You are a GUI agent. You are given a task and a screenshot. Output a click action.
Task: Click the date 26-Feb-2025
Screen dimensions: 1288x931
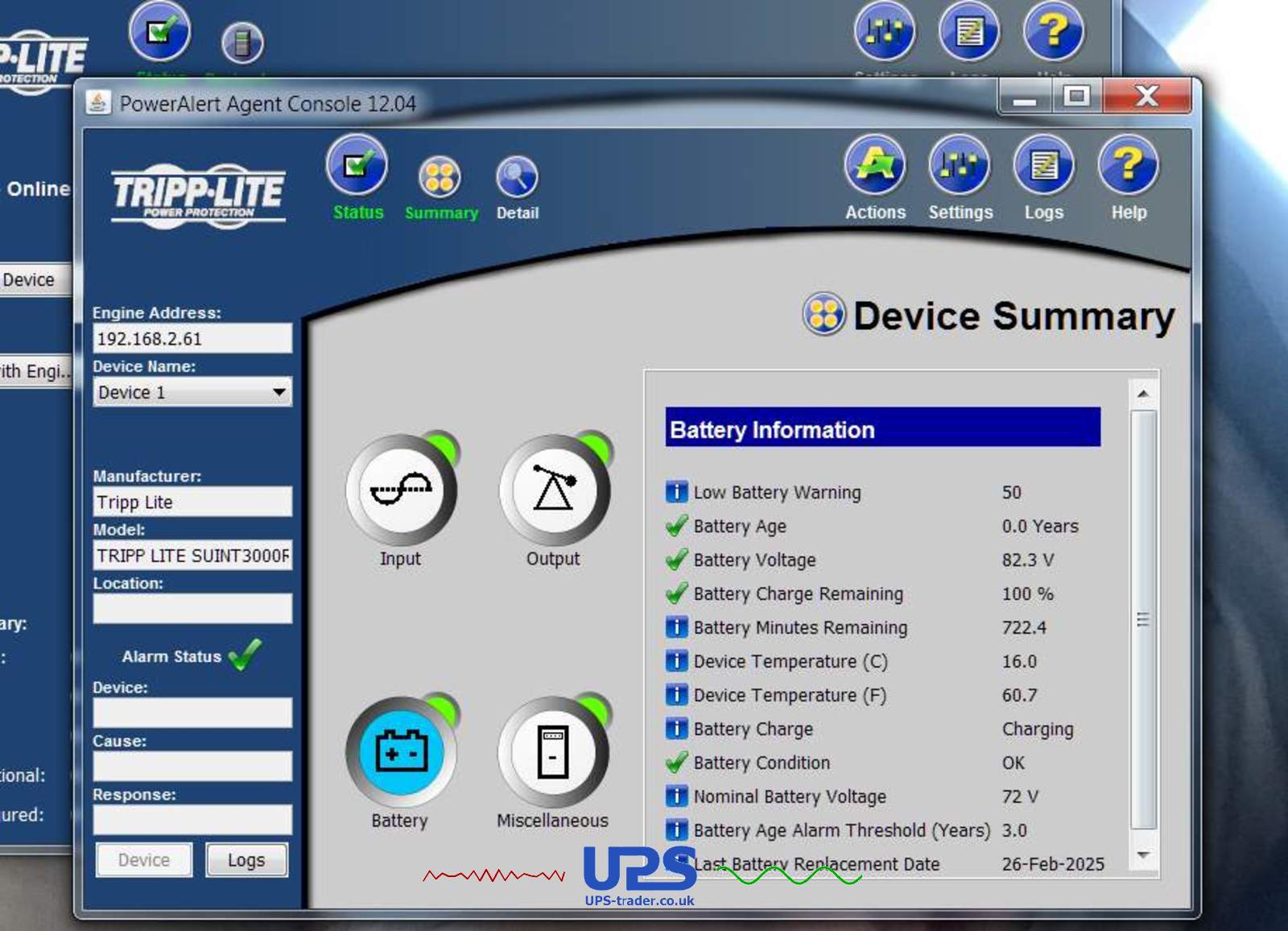point(1053,864)
